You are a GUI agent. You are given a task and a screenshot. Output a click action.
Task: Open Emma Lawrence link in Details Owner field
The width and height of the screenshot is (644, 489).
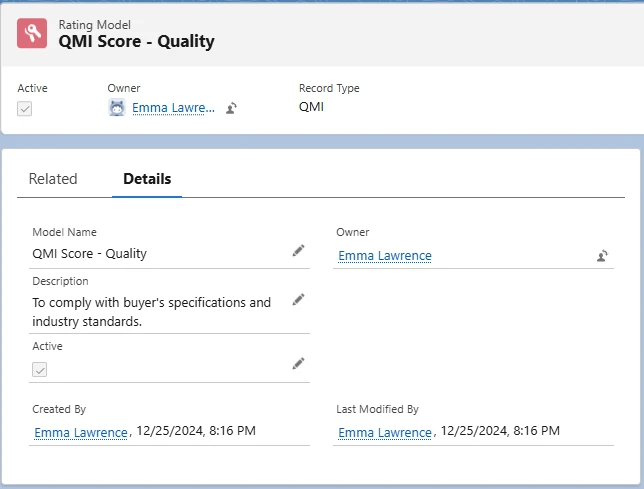385,256
